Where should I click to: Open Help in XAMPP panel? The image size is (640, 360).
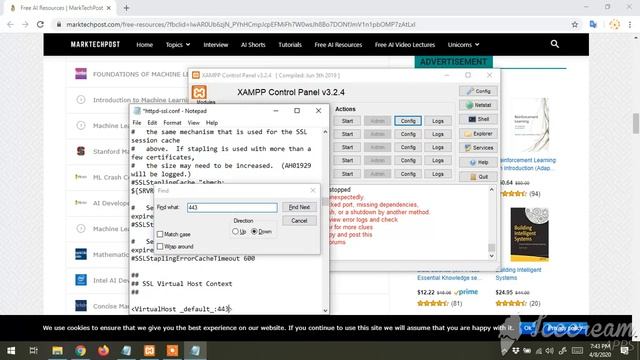coord(478,162)
